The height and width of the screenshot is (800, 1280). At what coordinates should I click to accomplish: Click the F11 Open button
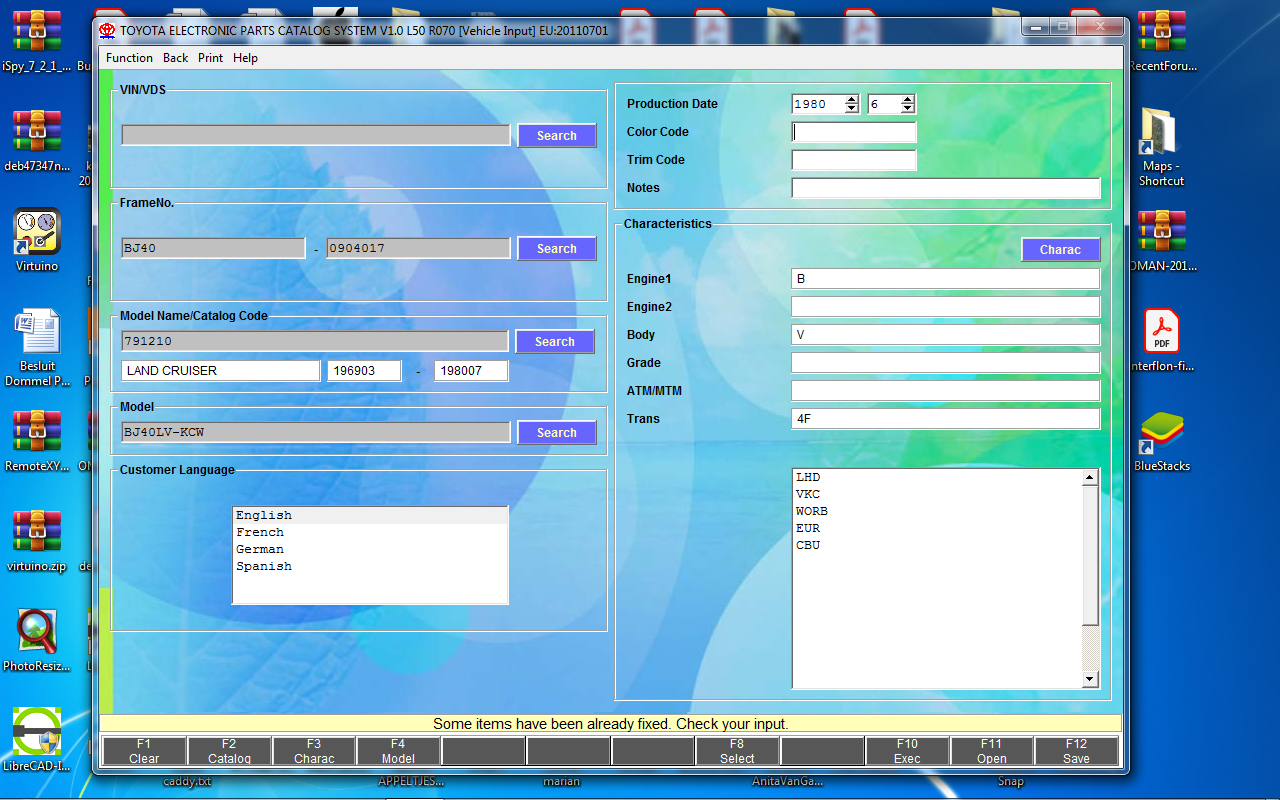[x=992, y=751]
